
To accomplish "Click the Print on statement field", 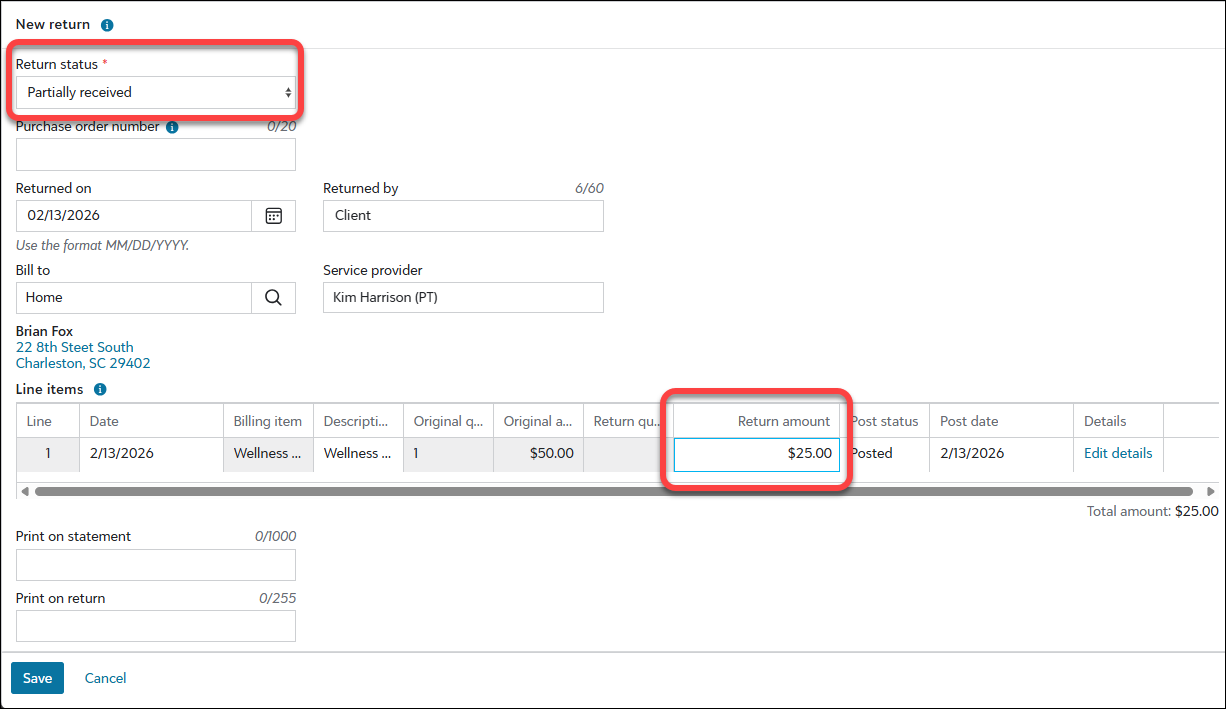I will click(156, 565).
